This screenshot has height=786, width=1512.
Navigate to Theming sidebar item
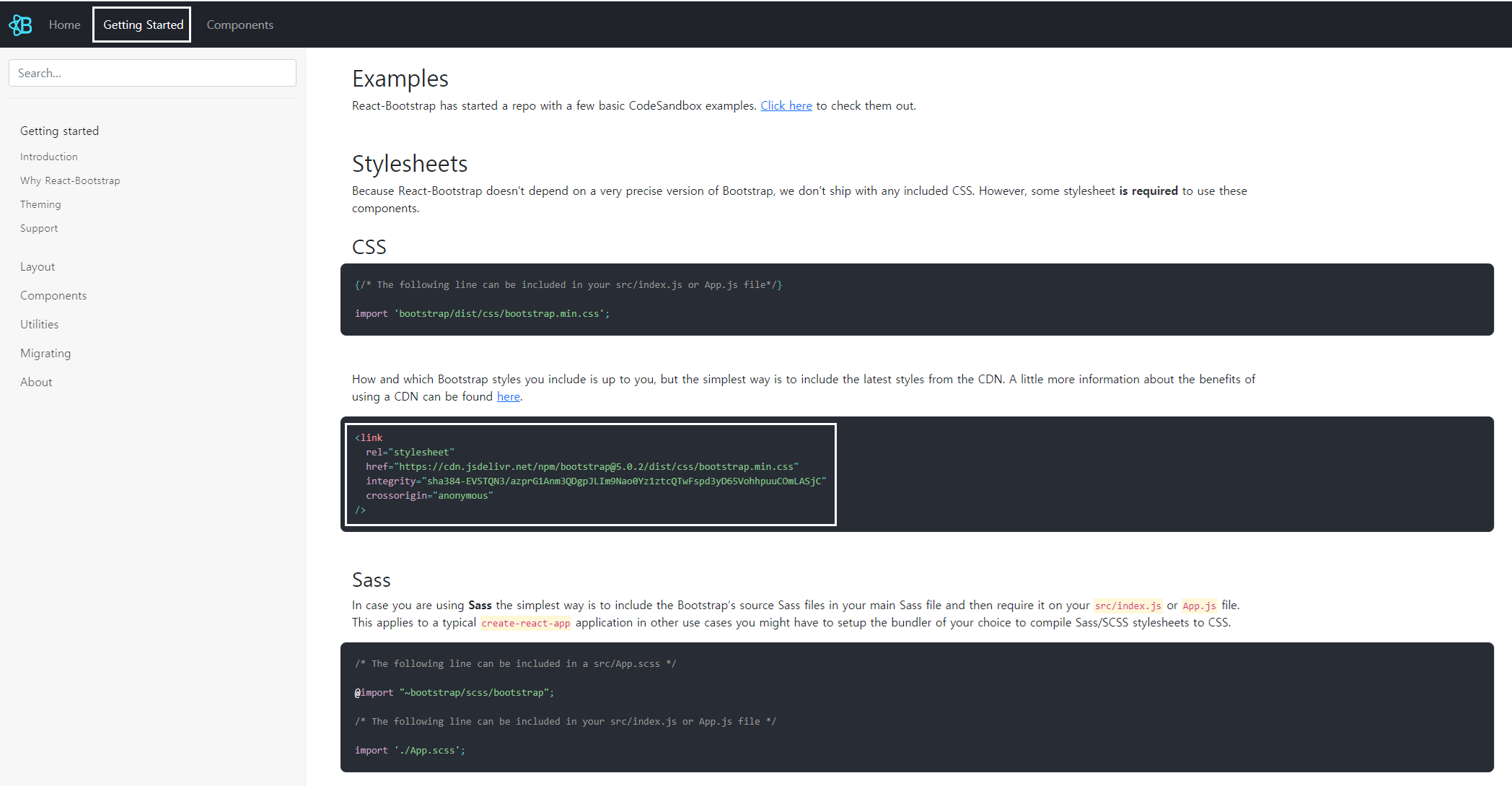pyautogui.click(x=40, y=204)
